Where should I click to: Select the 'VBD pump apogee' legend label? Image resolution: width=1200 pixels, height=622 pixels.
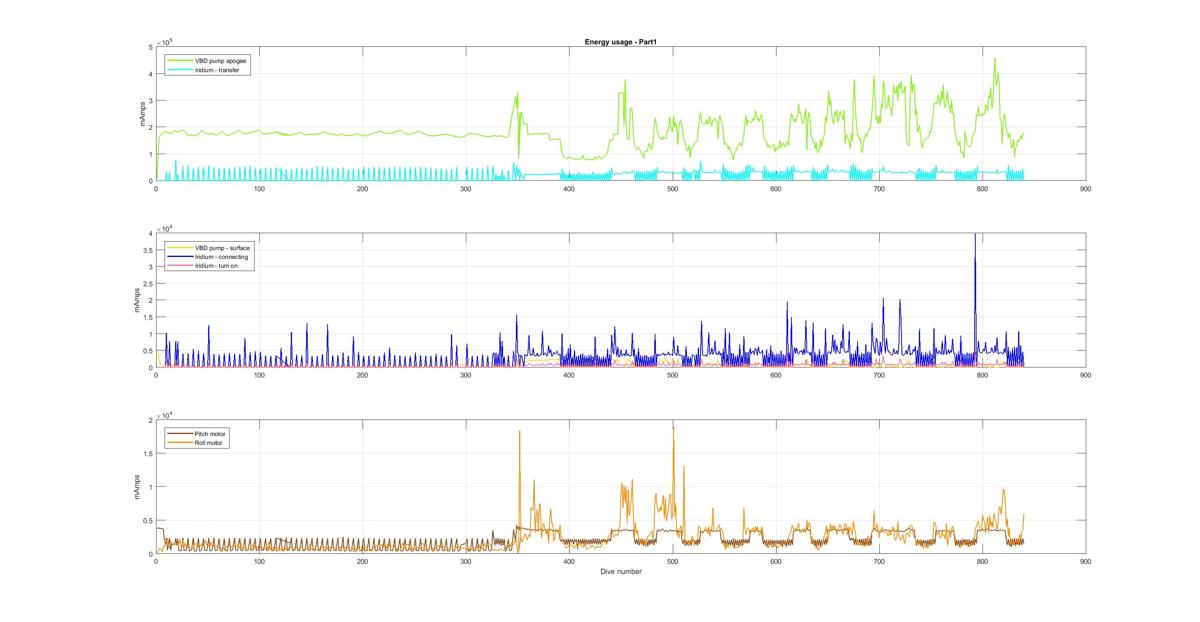[222, 61]
